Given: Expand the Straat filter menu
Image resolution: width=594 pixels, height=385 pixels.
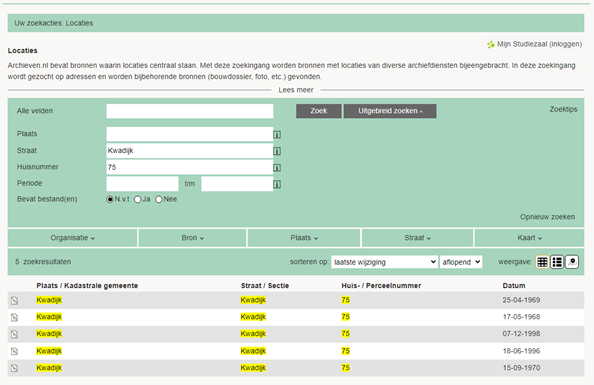Looking at the screenshot, I should click(417, 238).
